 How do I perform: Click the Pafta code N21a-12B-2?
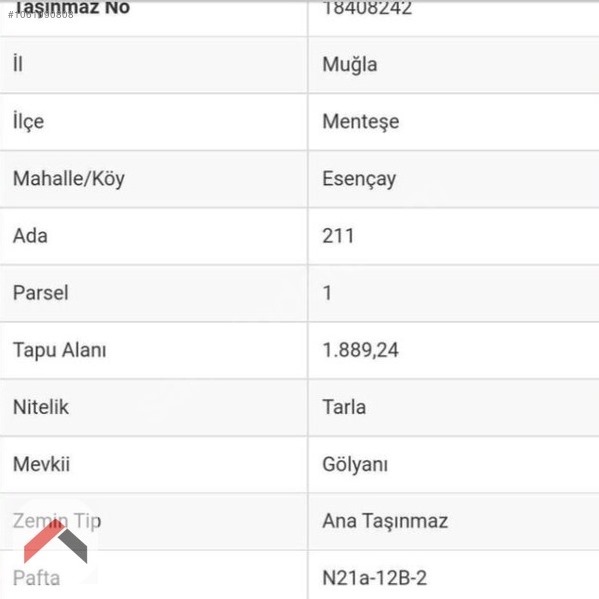click(x=374, y=578)
